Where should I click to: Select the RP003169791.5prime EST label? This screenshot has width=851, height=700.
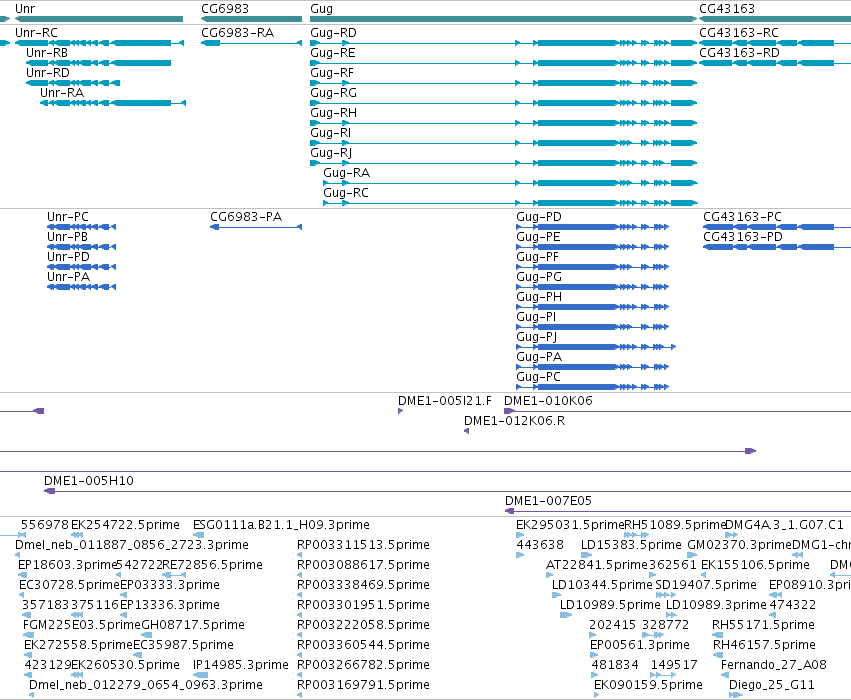point(363,686)
